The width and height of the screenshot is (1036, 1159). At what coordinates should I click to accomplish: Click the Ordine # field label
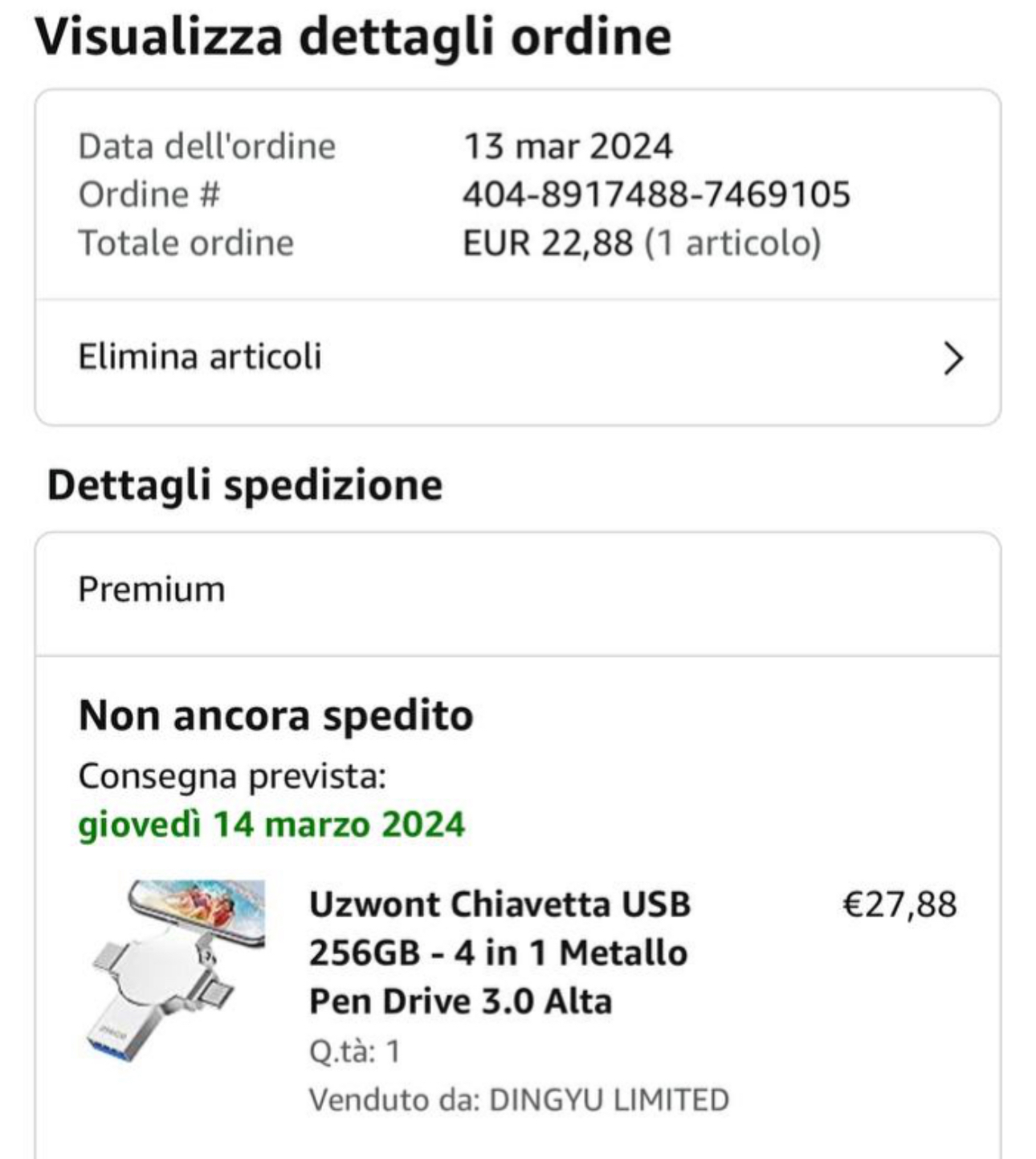click(149, 195)
